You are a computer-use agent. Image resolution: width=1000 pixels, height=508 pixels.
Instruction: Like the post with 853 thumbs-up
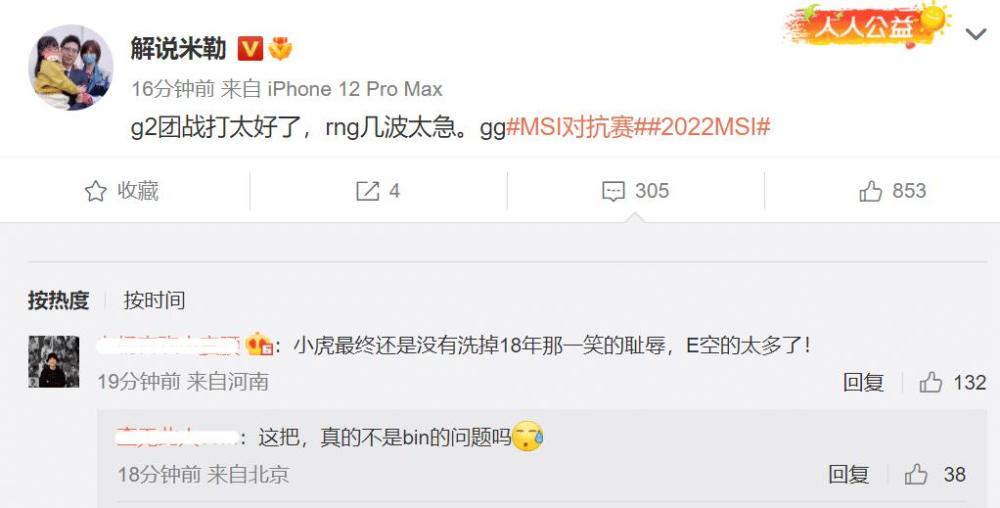coord(892,191)
